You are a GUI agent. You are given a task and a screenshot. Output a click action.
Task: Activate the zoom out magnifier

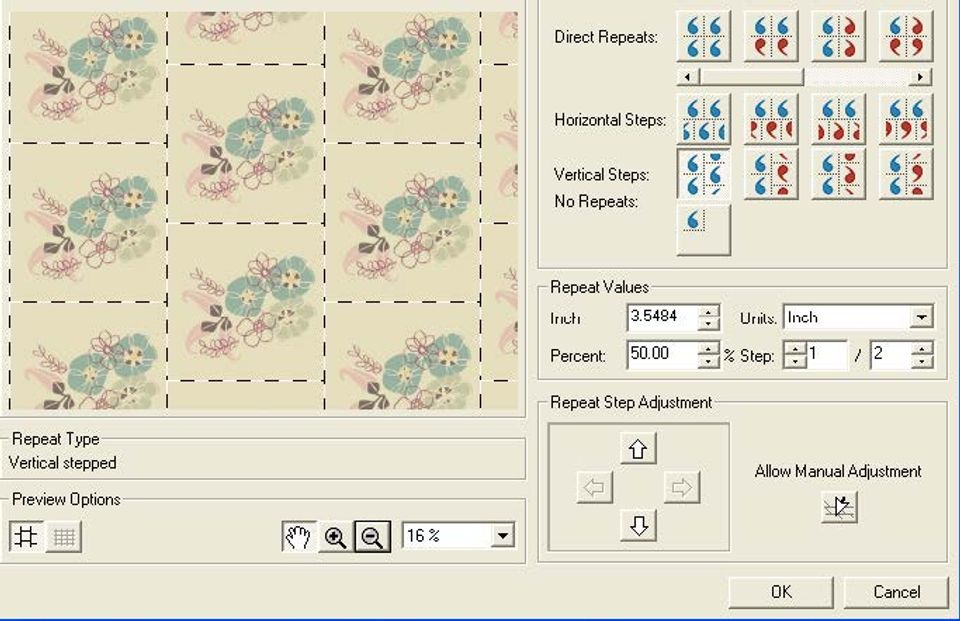point(372,537)
